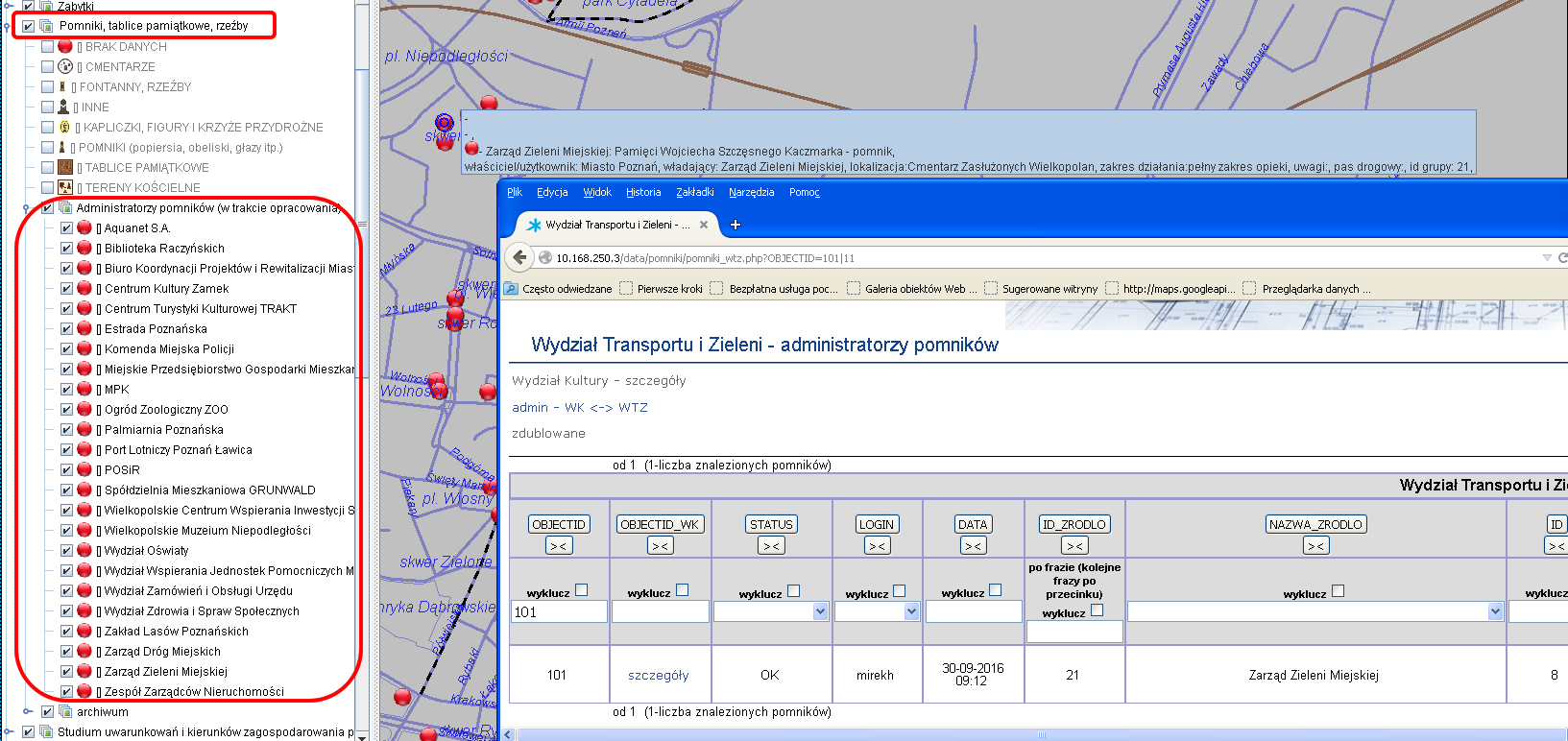The height and width of the screenshot is (741, 1568).
Task: Sort by the ID_ZRODLO column button
Action: point(1074,524)
